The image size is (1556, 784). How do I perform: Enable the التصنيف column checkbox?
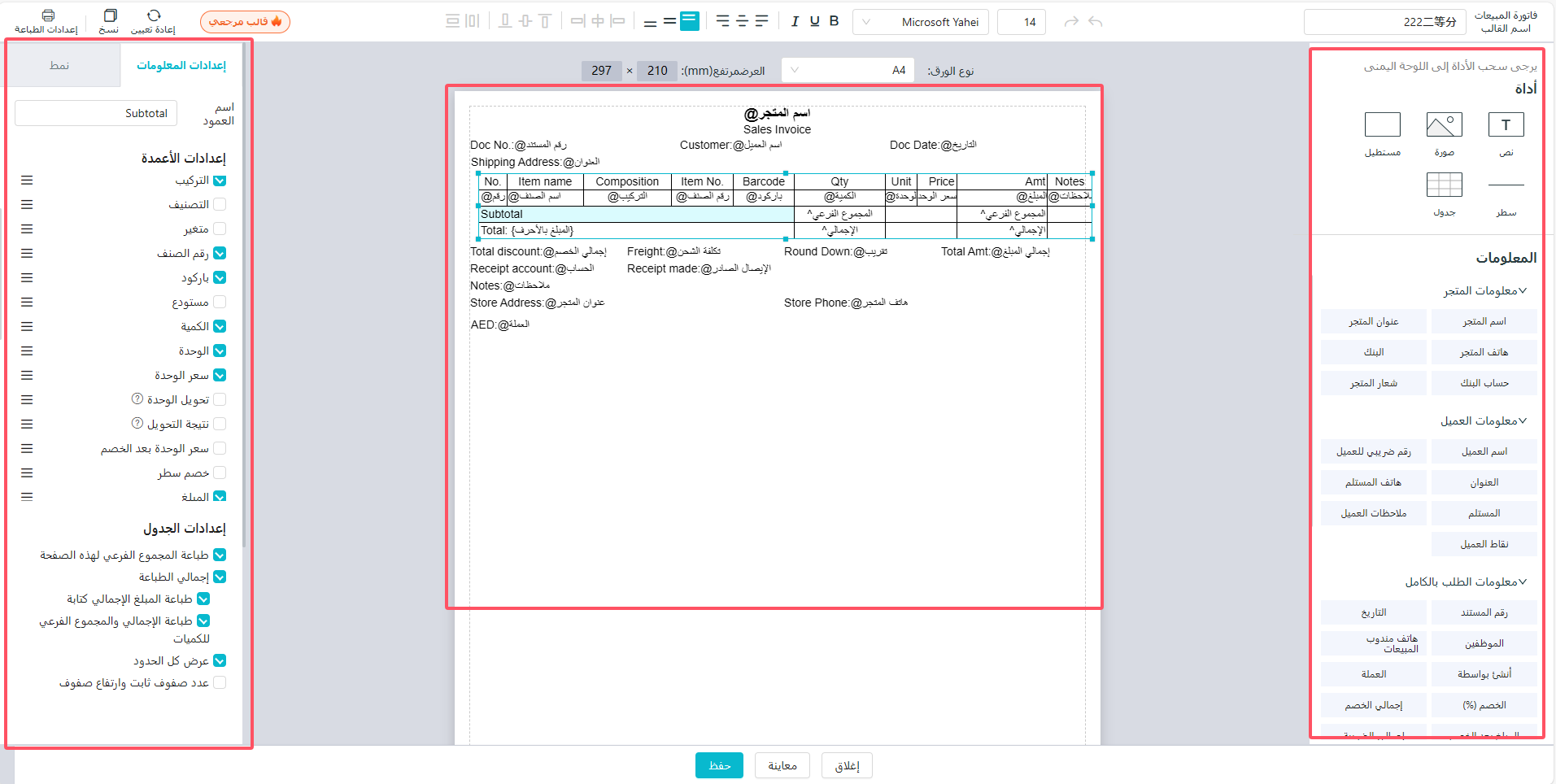(x=220, y=205)
